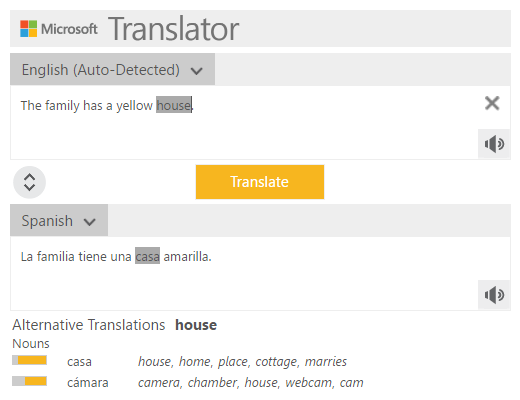Click the confidence bar beside 'cámara'
Viewport: 520px width, 400px height.
tap(29, 381)
